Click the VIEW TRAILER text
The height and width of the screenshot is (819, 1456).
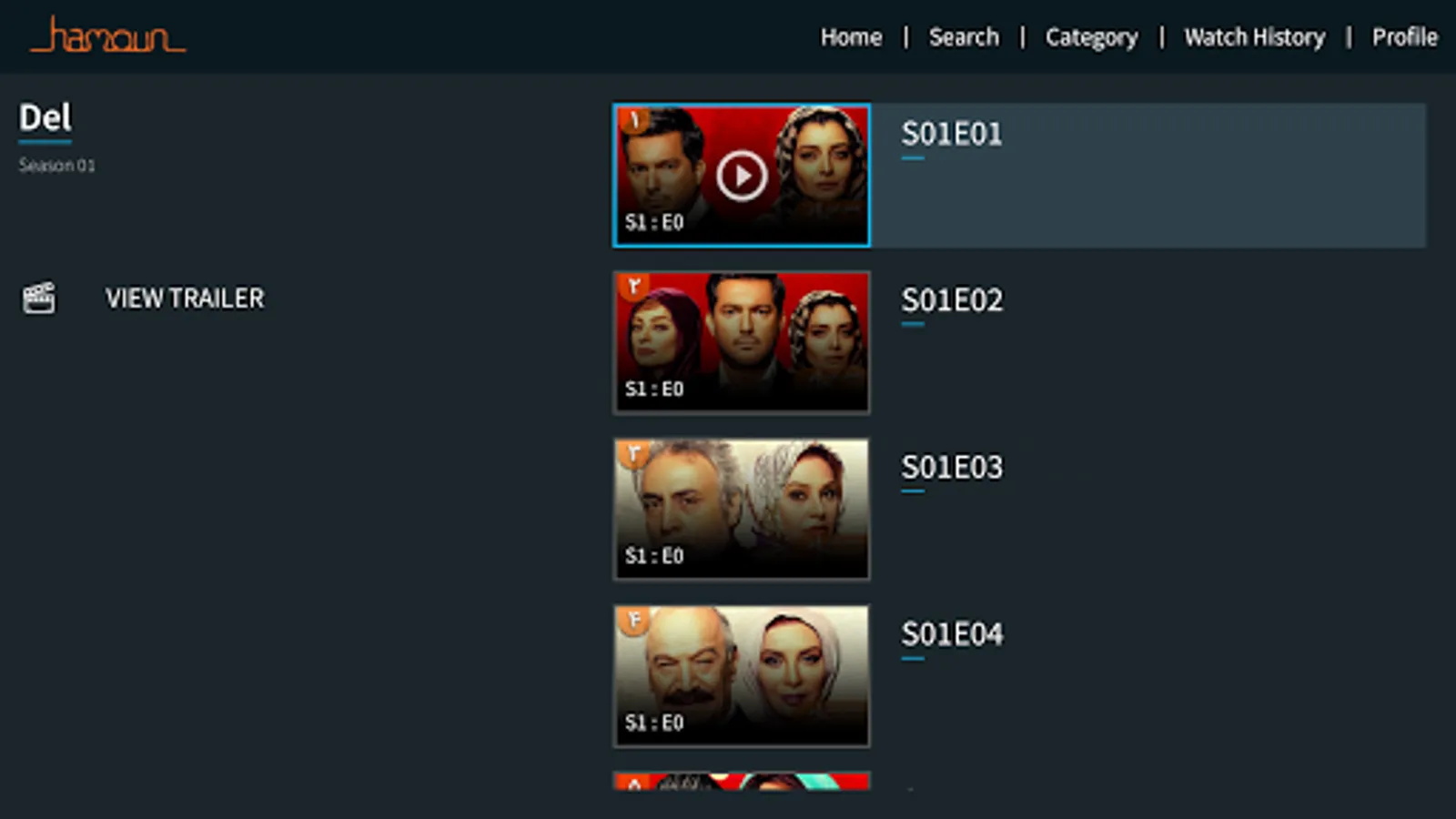coord(185,298)
